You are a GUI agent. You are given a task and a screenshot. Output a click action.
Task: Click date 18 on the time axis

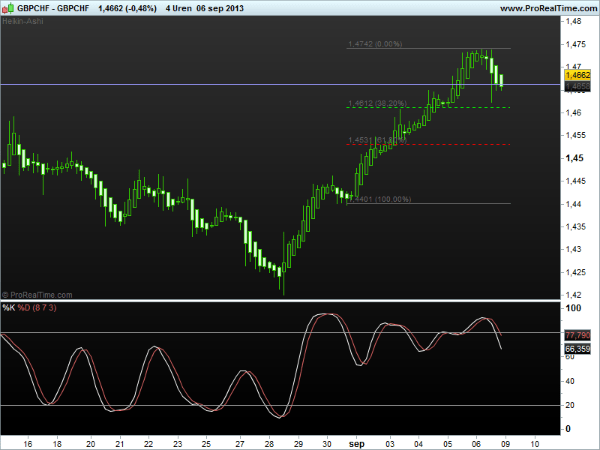click(57, 444)
